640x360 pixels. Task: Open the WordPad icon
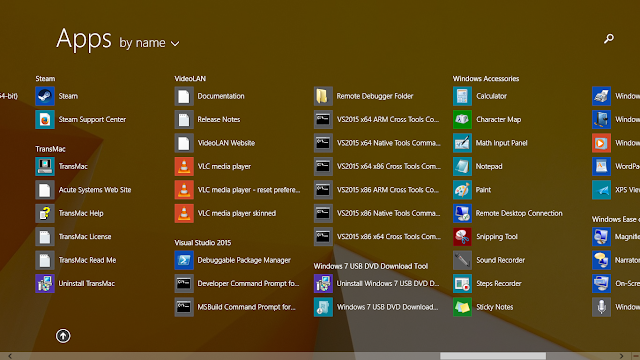pos(602,167)
